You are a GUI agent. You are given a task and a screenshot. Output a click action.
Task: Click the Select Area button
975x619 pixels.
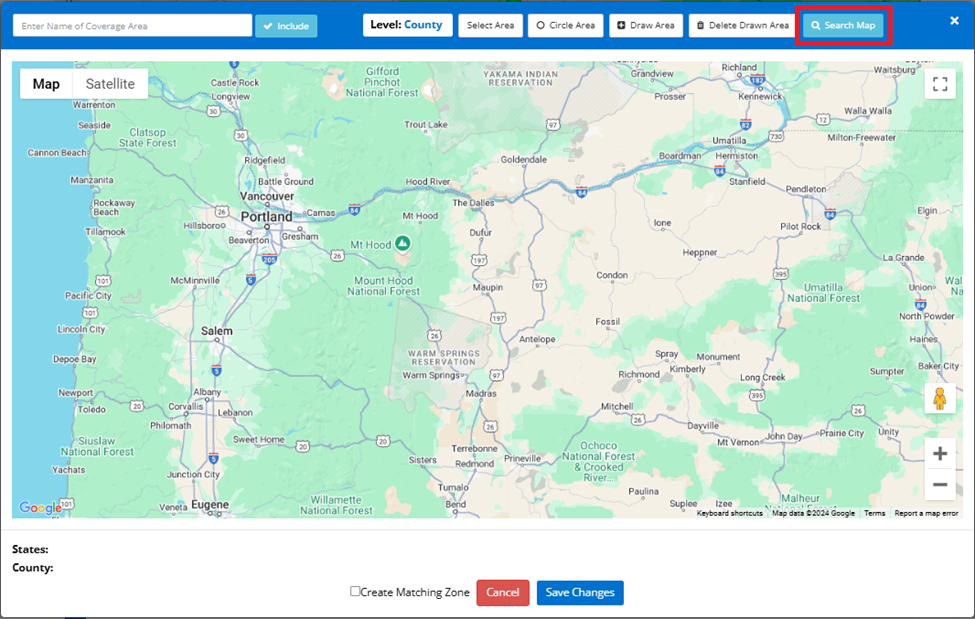point(490,26)
